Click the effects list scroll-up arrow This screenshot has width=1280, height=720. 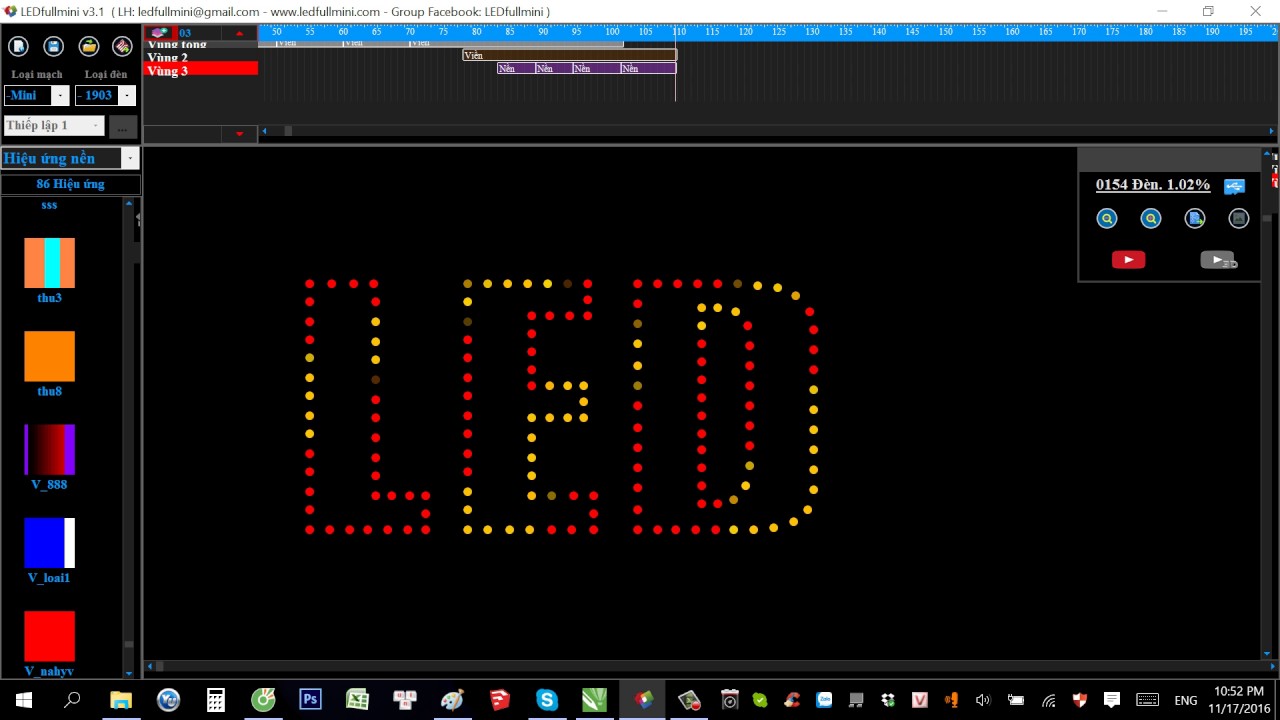(129, 203)
